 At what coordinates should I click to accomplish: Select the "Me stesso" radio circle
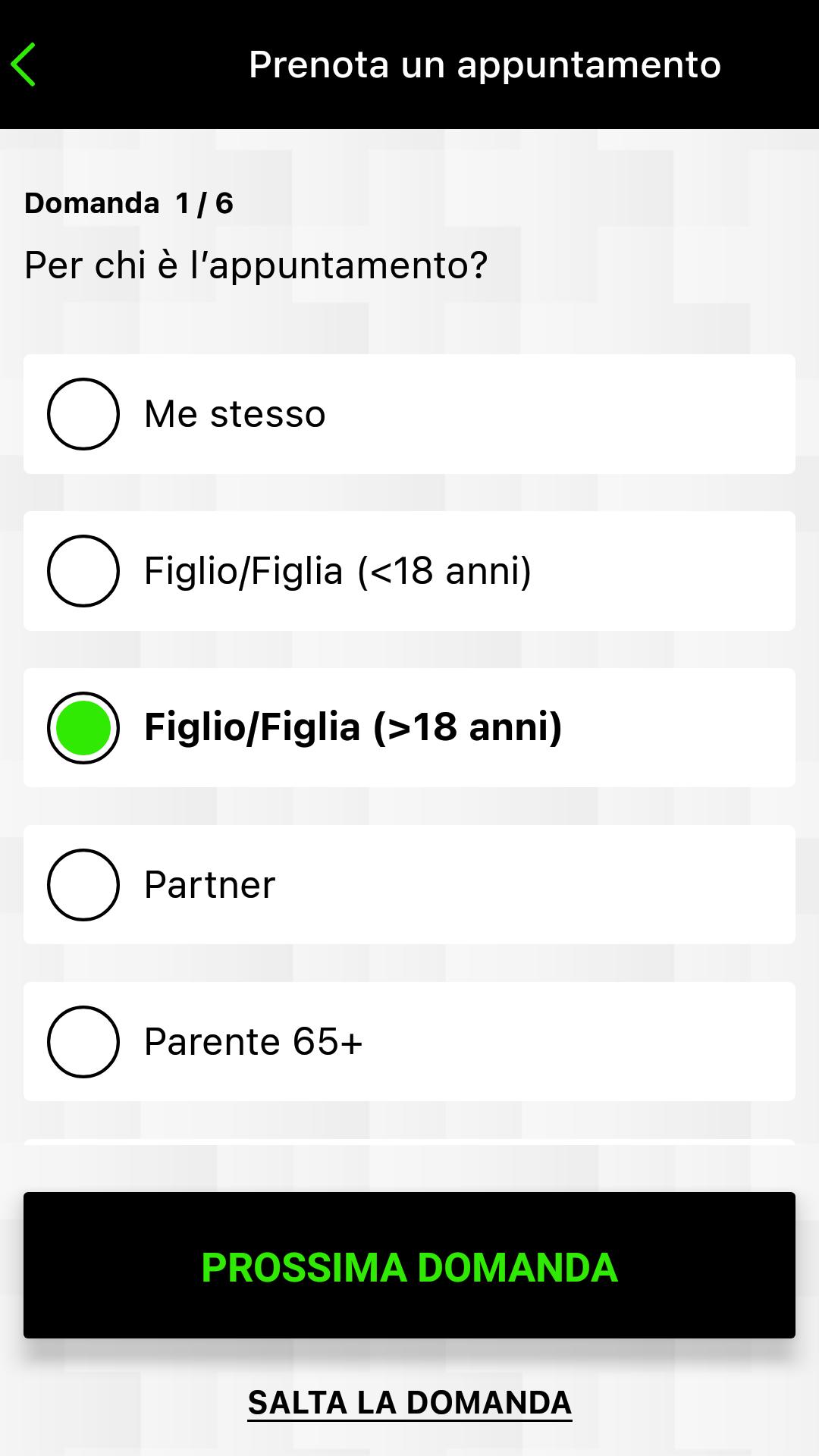click(x=83, y=414)
